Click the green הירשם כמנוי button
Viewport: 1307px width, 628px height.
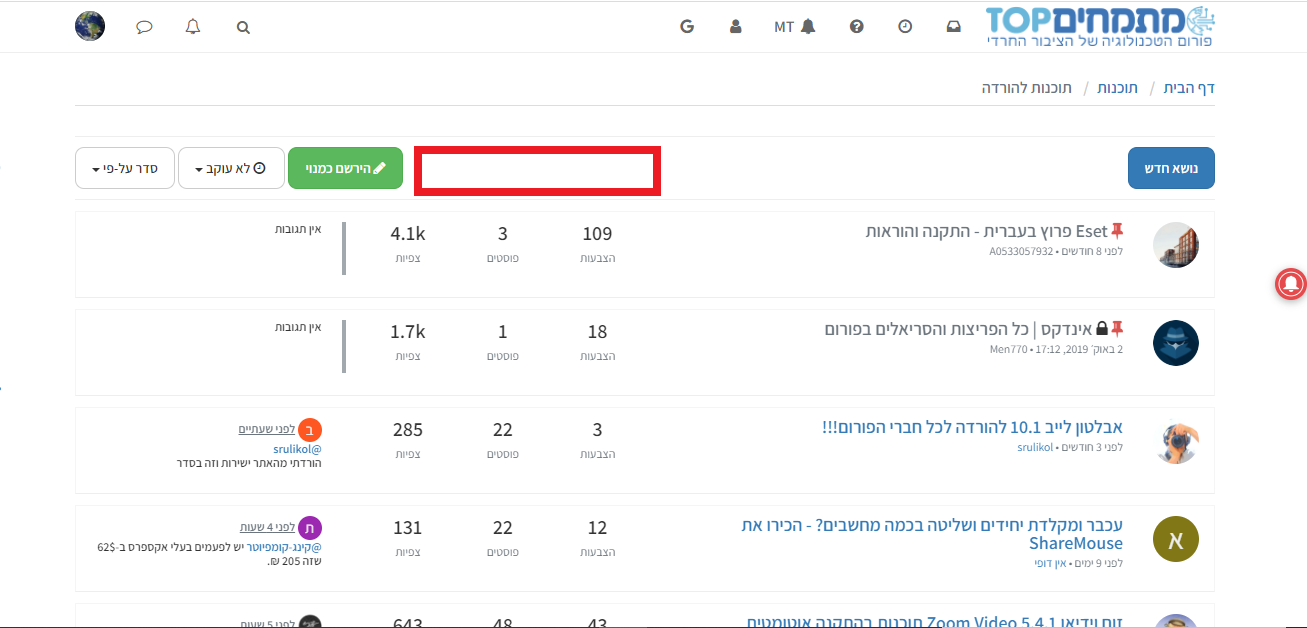coord(345,168)
